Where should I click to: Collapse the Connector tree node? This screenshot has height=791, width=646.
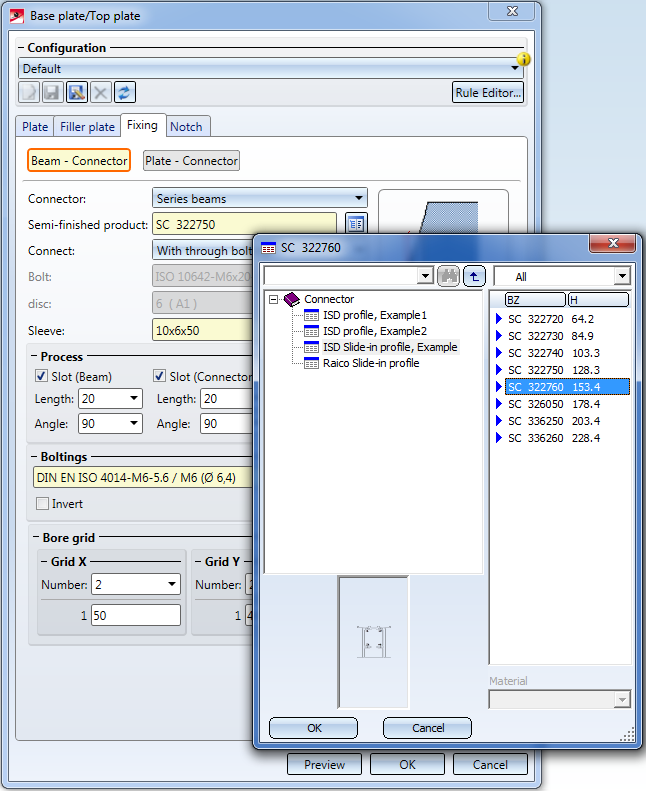[273, 299]
